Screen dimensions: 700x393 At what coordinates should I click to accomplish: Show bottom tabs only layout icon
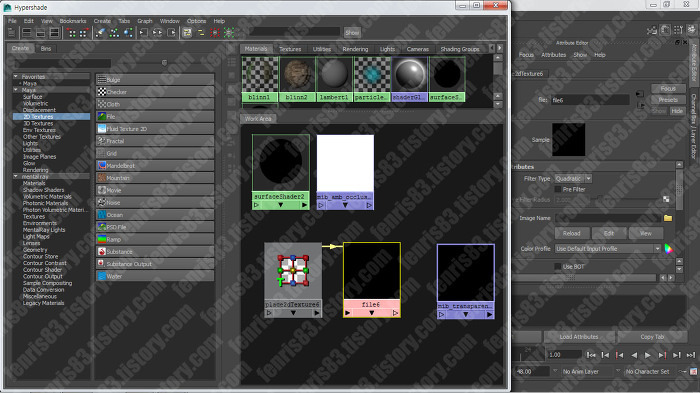[x=41, y=33]
